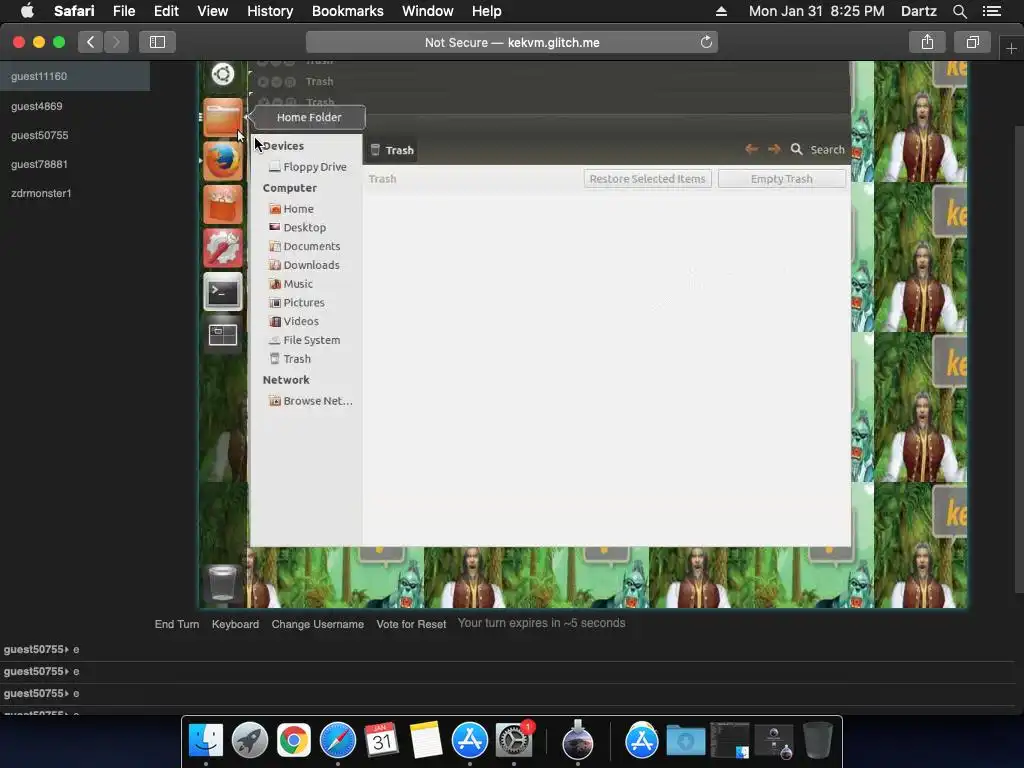The image size is (1024, 768).
Task: Open File System in the sidebar
Action: (304, 340)
